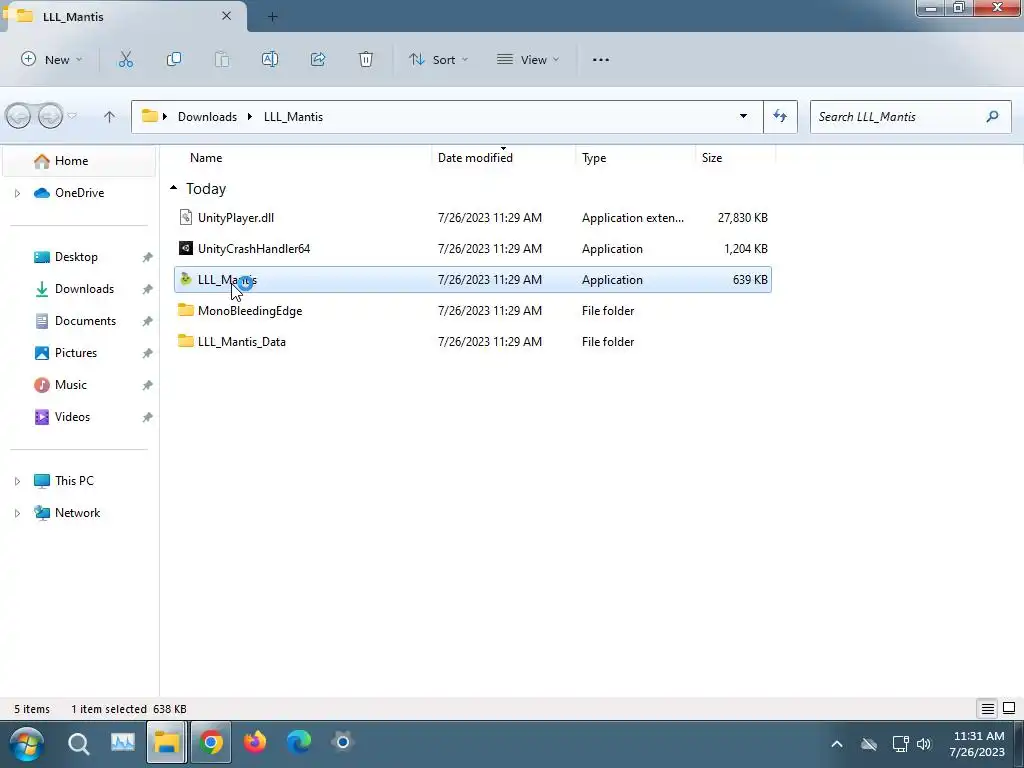The height and width of the screenshot is (768, 1024).
Task: Open the Google Chrome taskbar icon
Action: [x=210, y=743]
